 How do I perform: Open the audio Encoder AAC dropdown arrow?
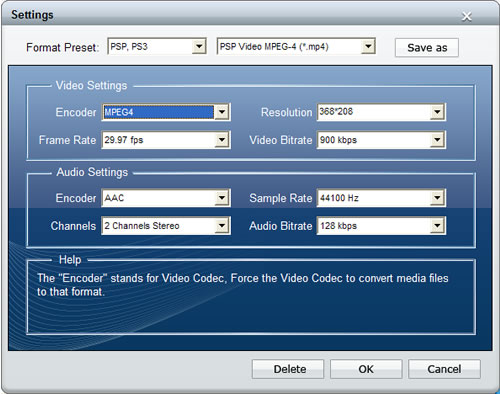[222, 198]
